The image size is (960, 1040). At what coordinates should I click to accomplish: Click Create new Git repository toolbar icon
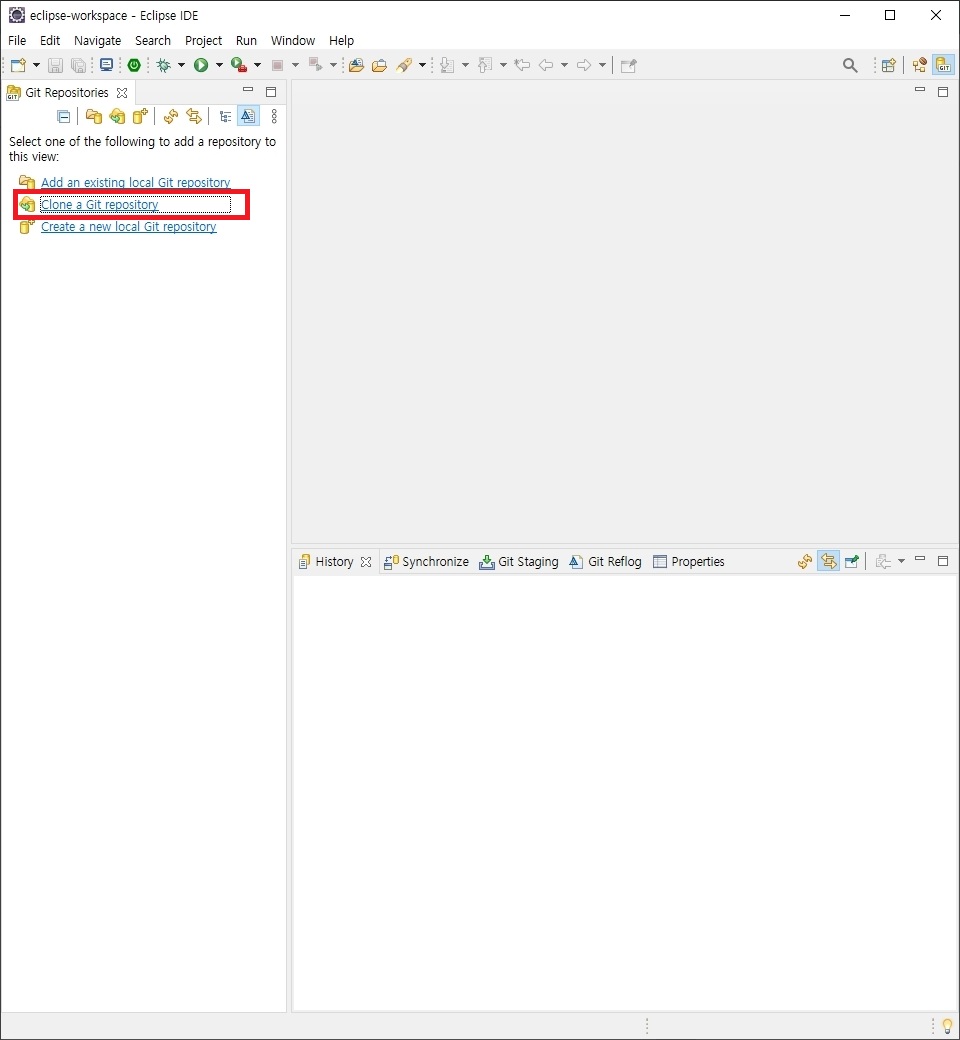point(140,117)
